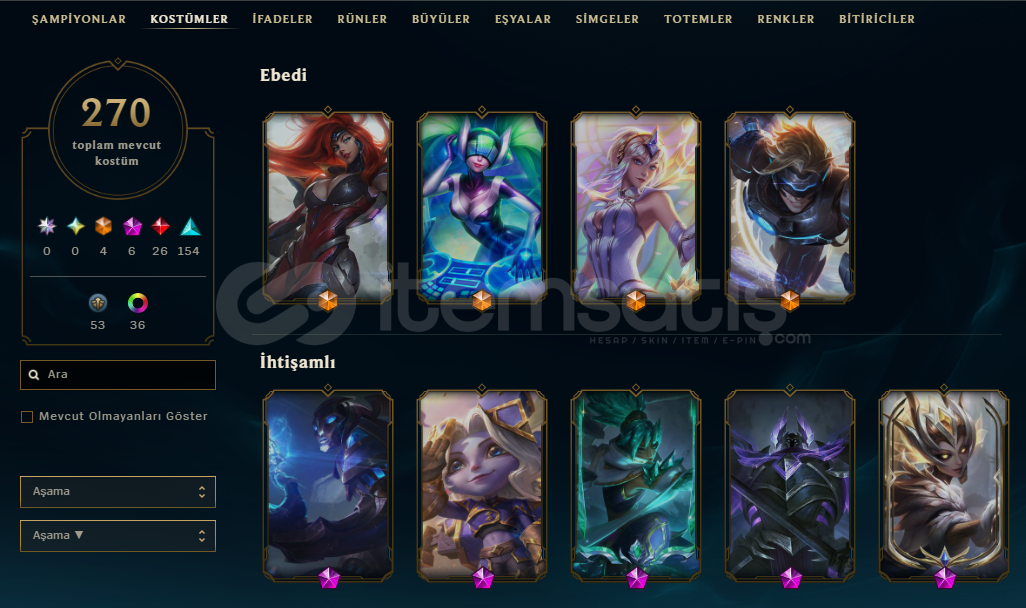Click the green Exalted diamond gem icon
Viewport: 1026px width, 608px height.
coord(76,226)
